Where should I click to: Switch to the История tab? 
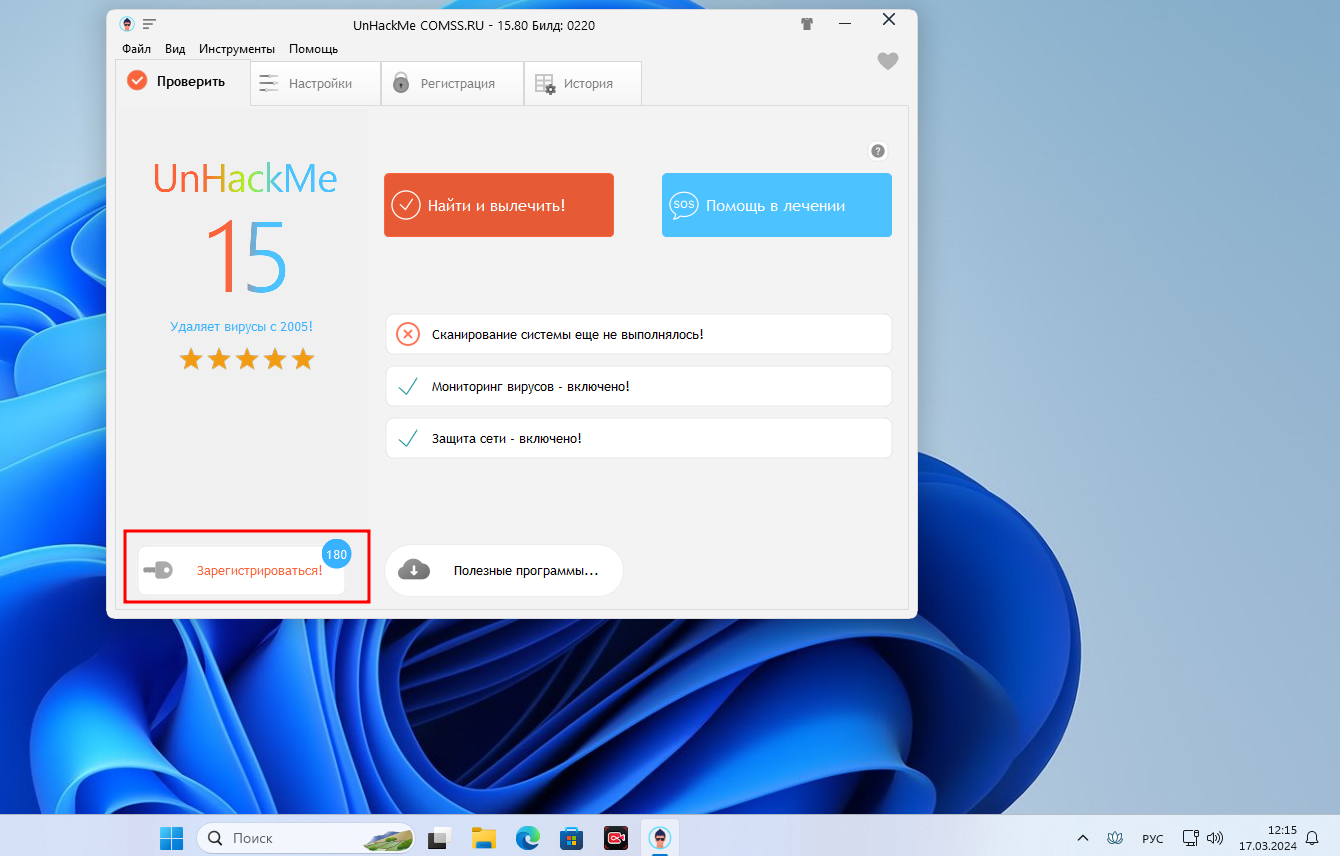pos(582,83)
